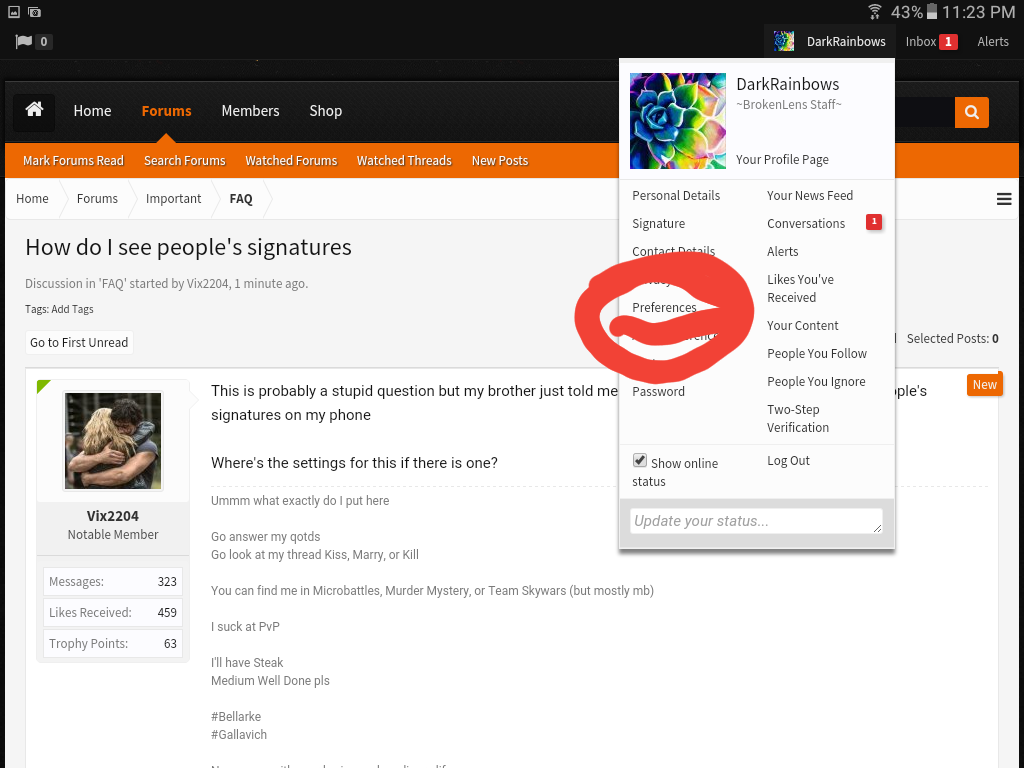Click the orange search magnifier button
1024x768 pixels.
(x=971, y=112)
